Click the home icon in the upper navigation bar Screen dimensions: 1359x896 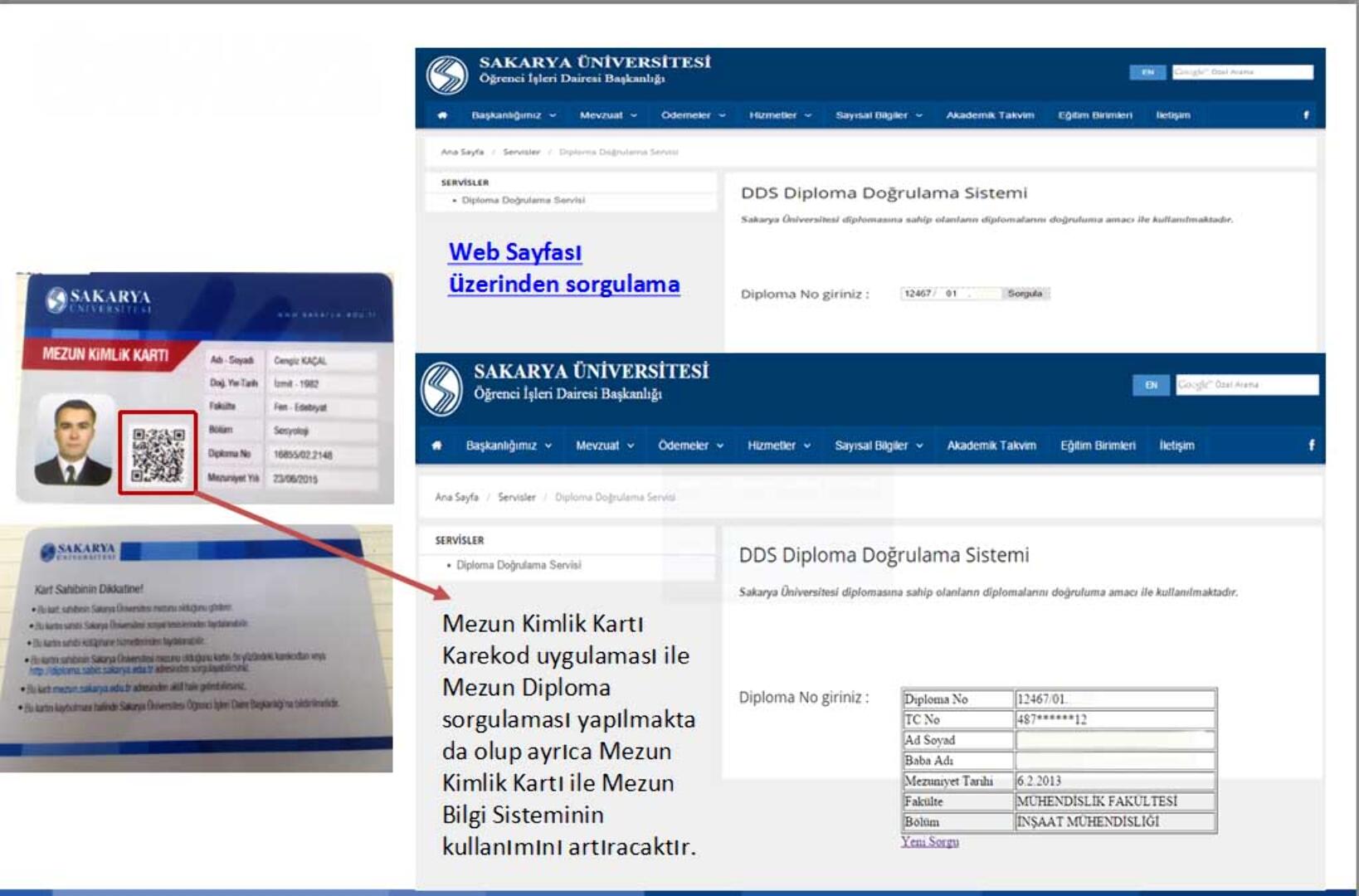pyautogui.click(x=442, y=115)
